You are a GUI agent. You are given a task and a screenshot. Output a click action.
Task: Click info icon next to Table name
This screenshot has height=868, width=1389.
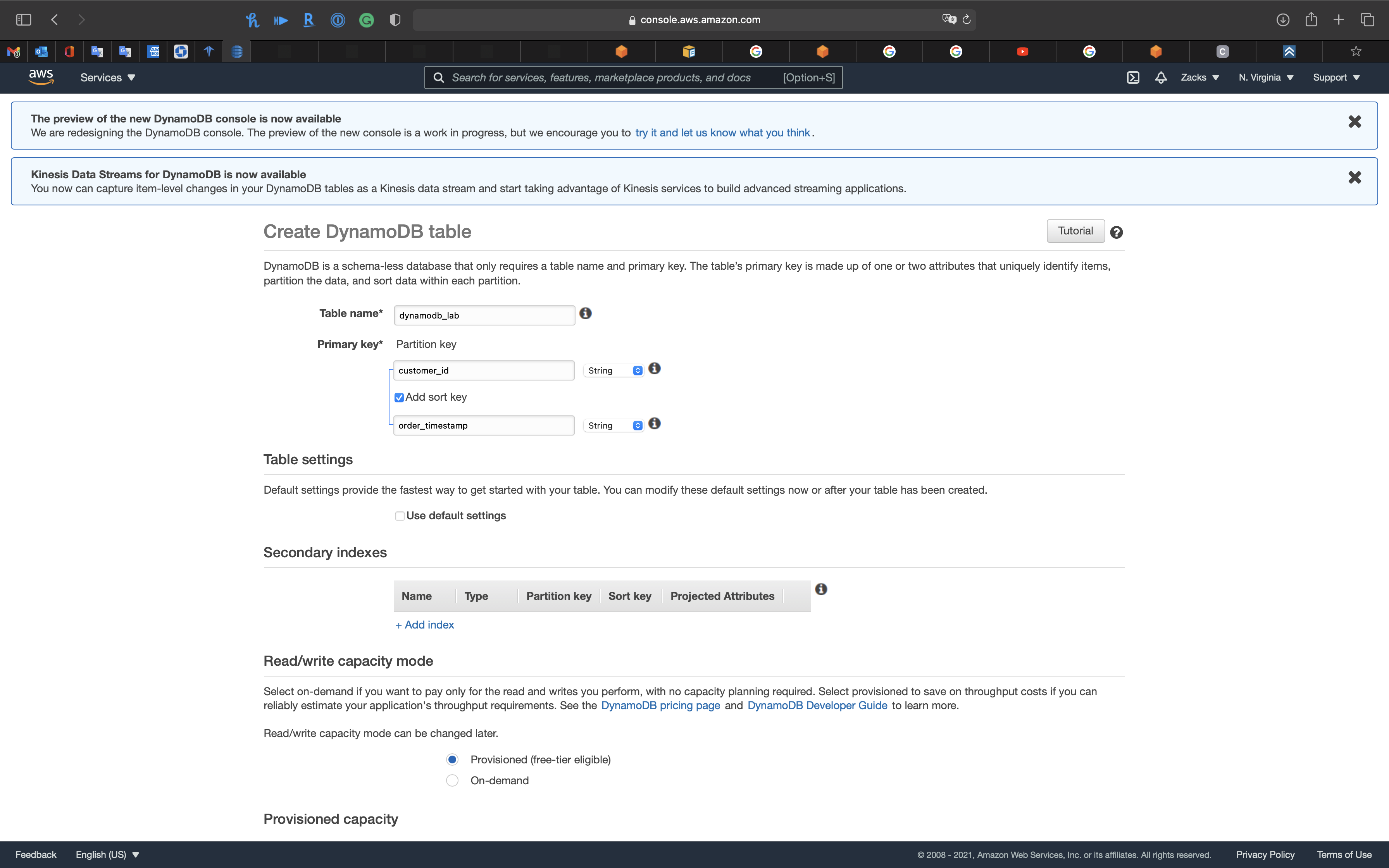(x=586, y=313)
